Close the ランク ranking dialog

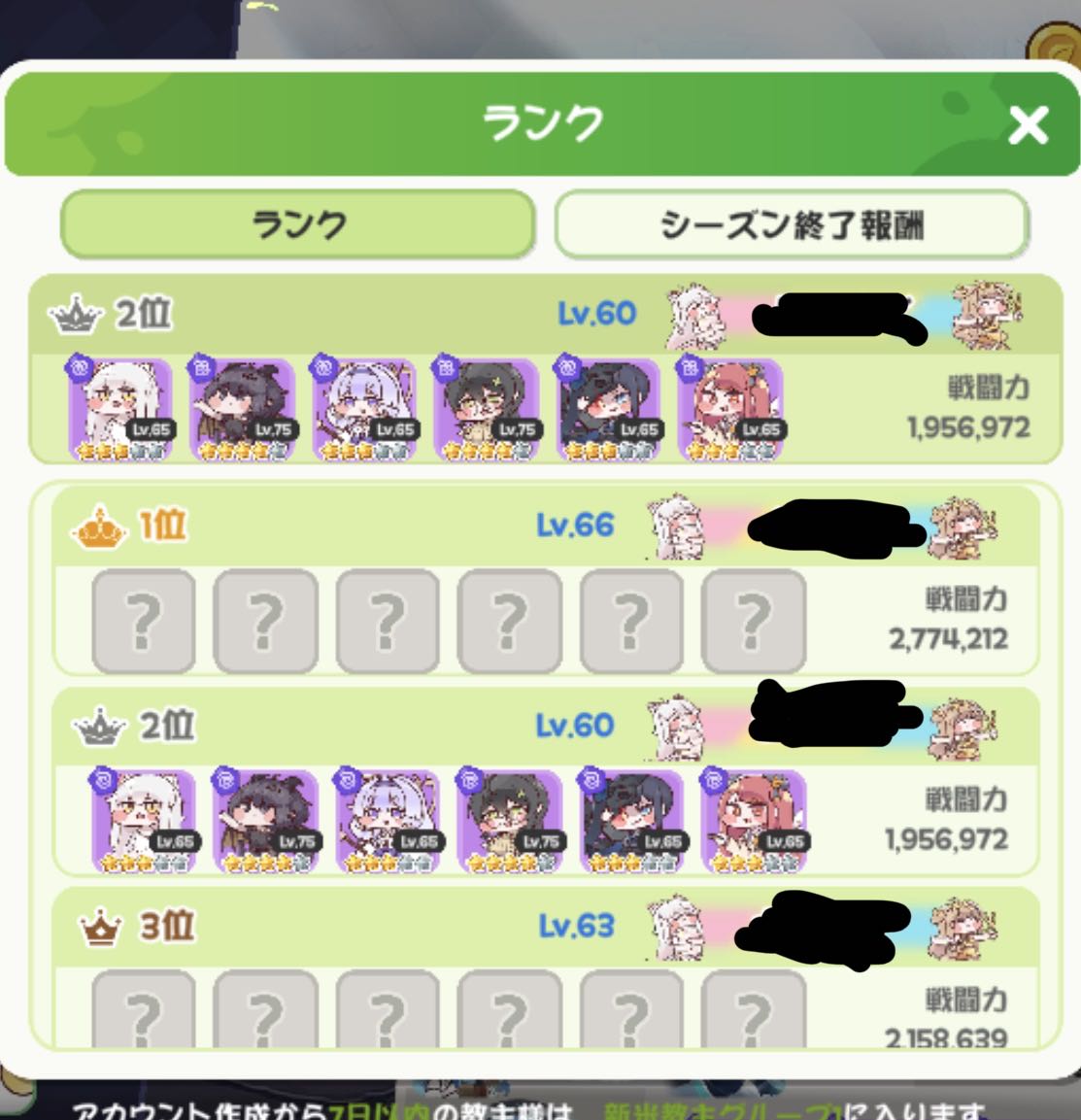pyautogui.click(x=1029, y=125)
